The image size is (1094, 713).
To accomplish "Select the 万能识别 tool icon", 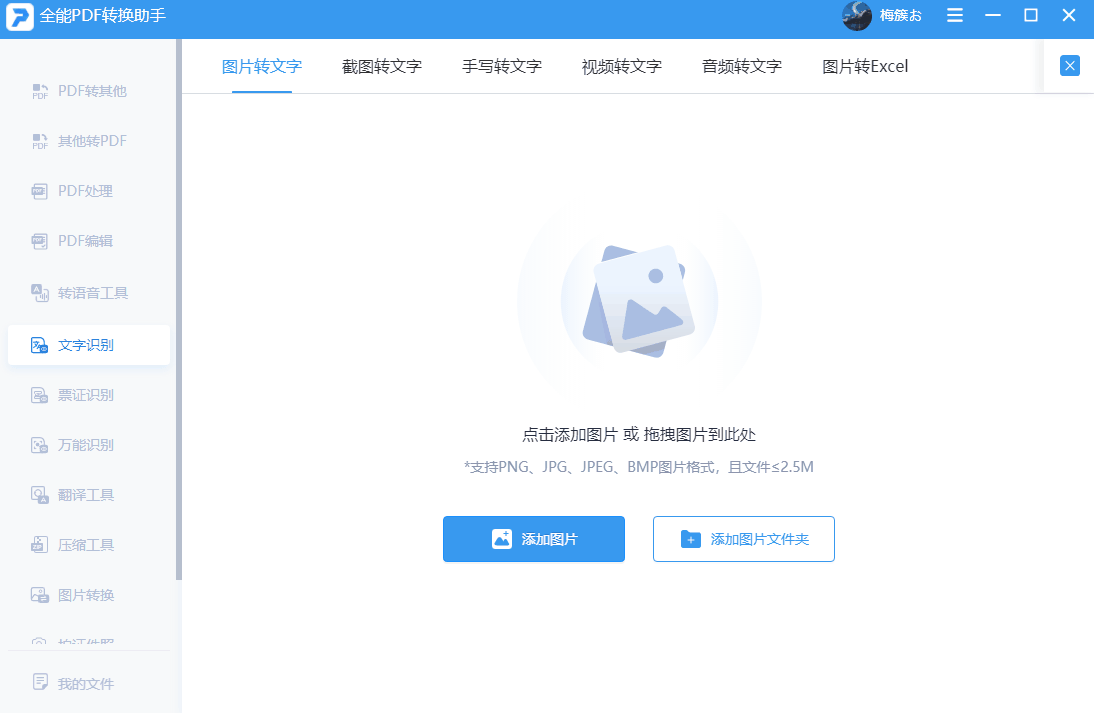I will tap(78, 444).
